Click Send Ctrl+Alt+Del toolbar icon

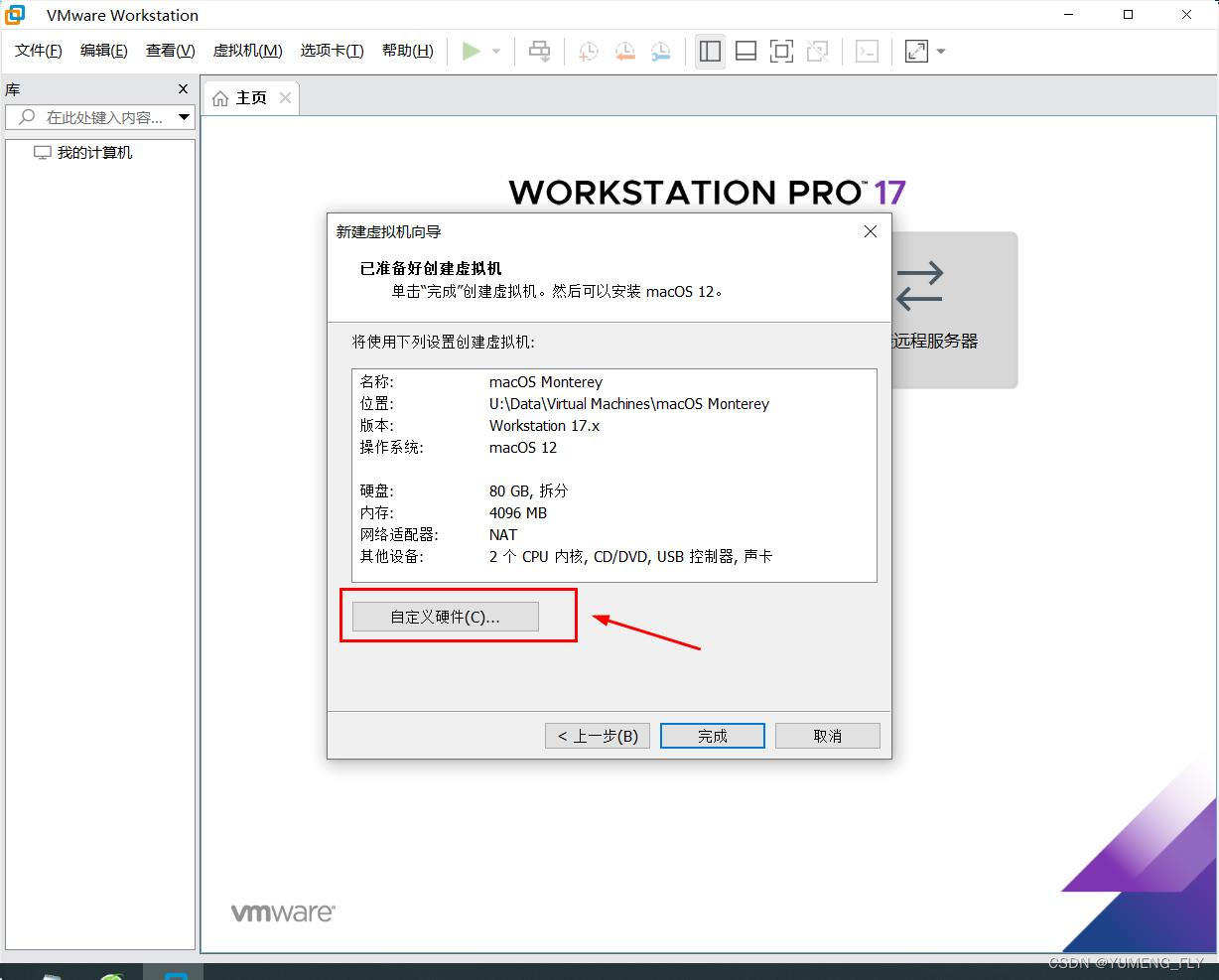point(540,51)
